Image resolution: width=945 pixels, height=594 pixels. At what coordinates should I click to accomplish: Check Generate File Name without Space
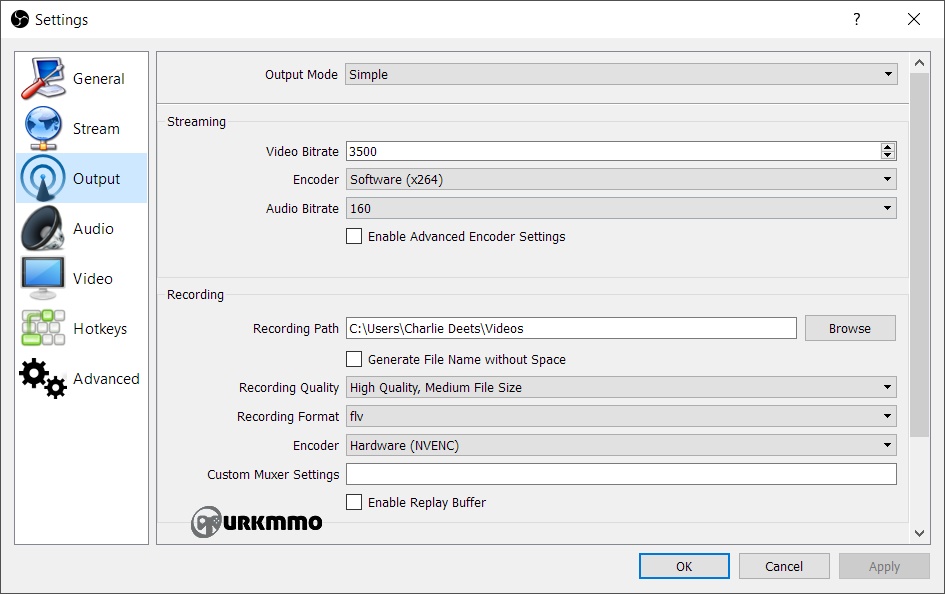pos(354,359)
